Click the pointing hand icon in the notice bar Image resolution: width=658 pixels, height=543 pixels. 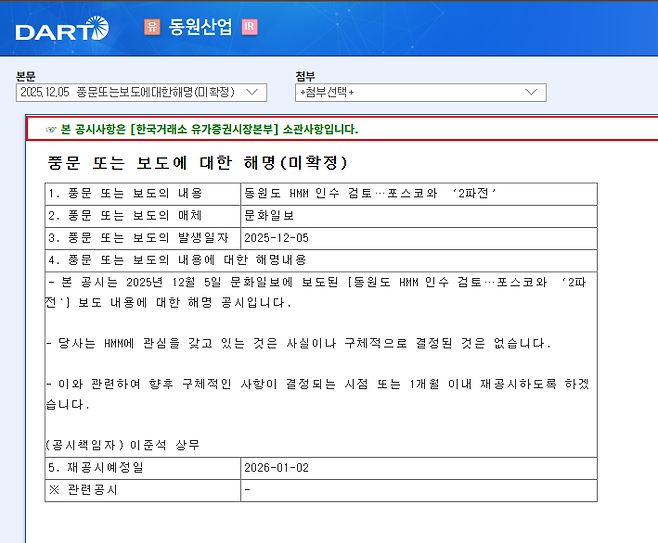[x=51, y=129]
